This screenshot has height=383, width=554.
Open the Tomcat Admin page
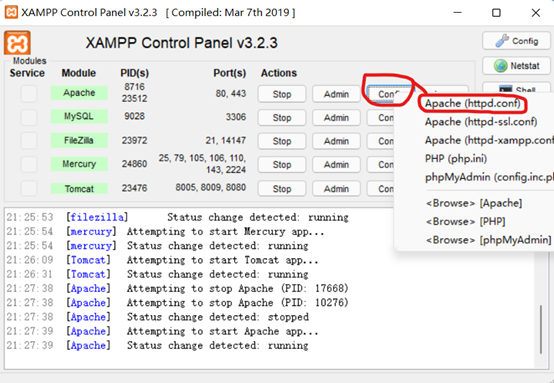coord(336,189)
